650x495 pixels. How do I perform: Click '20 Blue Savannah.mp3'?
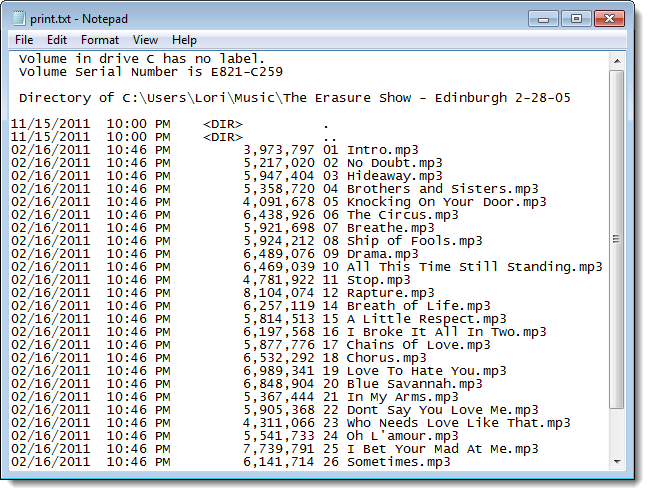[403, 384]
